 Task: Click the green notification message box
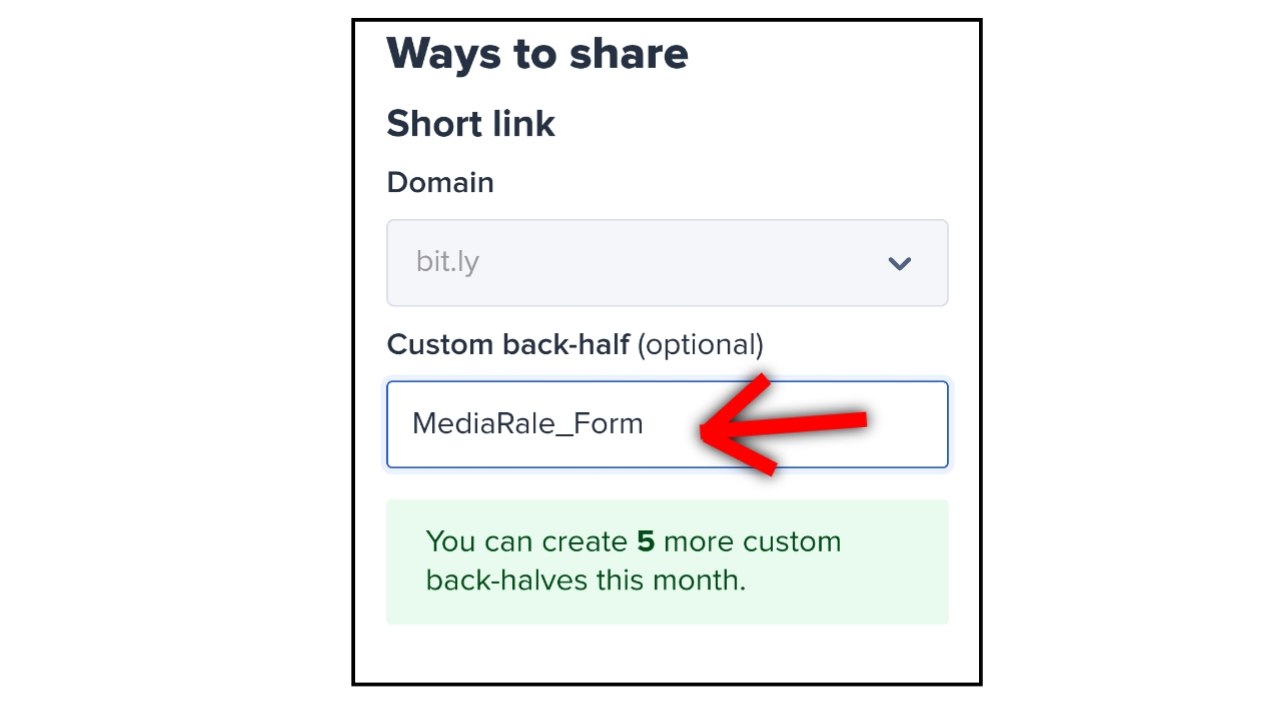coord(667,561)
